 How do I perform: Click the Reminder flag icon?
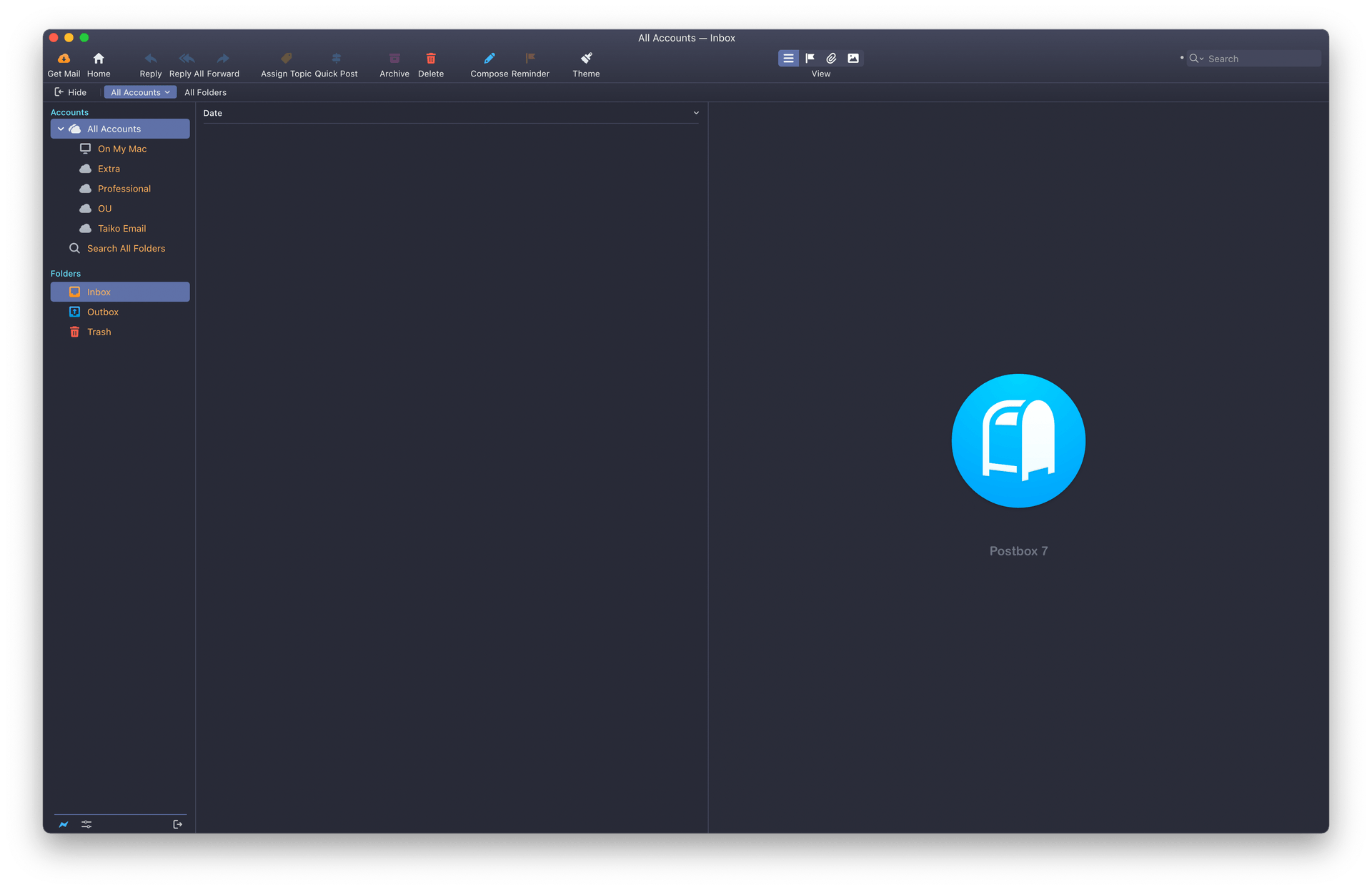tap(530, 59)
